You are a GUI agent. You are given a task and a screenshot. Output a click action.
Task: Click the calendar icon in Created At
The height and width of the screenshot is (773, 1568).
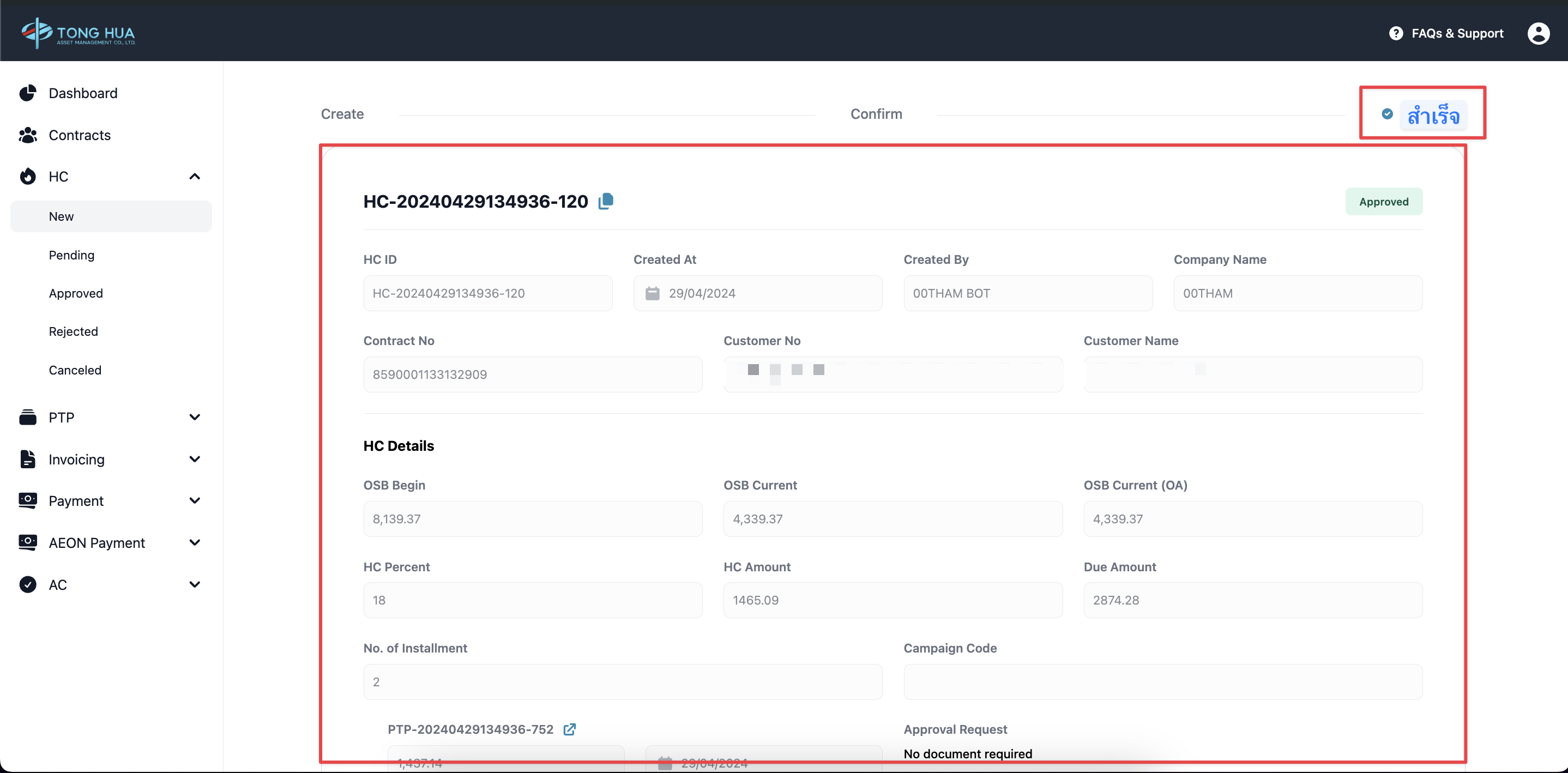click(652, 293)
